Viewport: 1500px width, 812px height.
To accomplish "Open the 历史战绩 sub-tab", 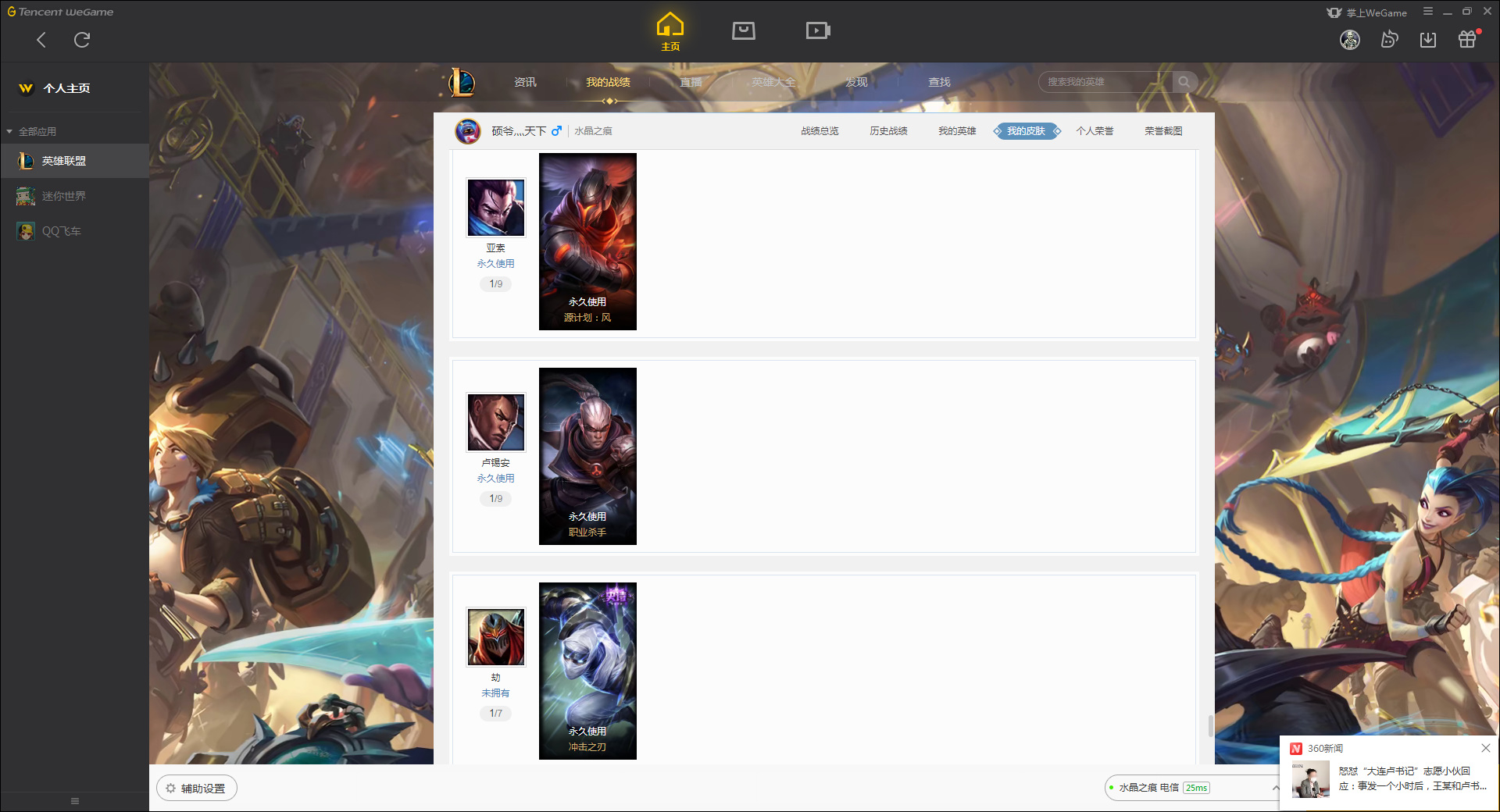I will point(888,131).
